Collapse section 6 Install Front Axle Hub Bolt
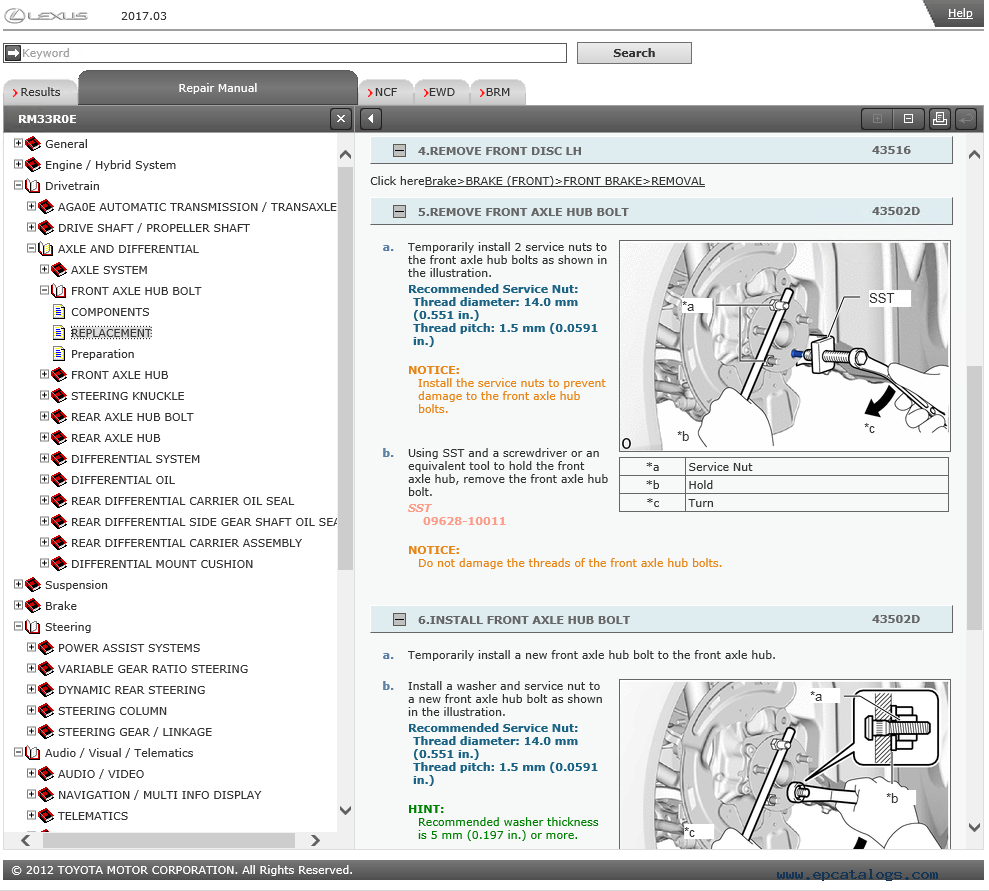The height and width of the screenshot is (891, 989). 399,620
